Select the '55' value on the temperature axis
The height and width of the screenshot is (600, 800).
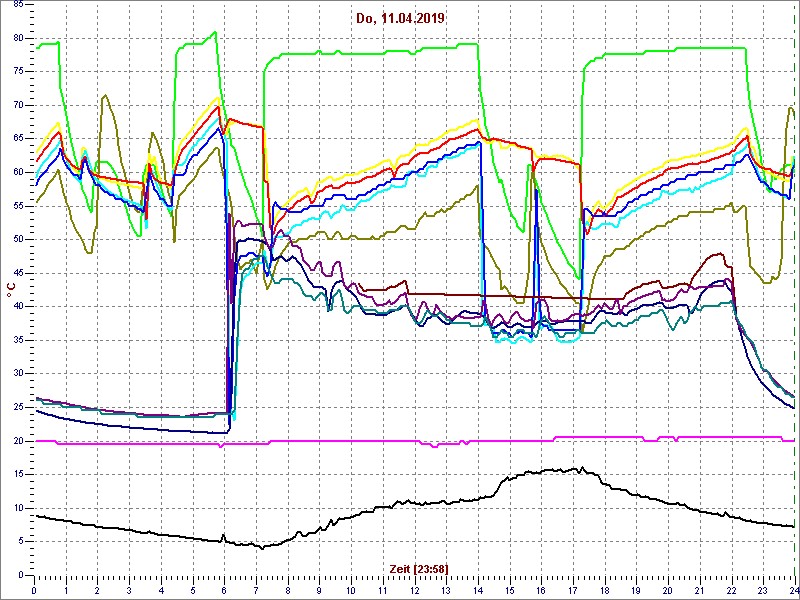(17, 206)
